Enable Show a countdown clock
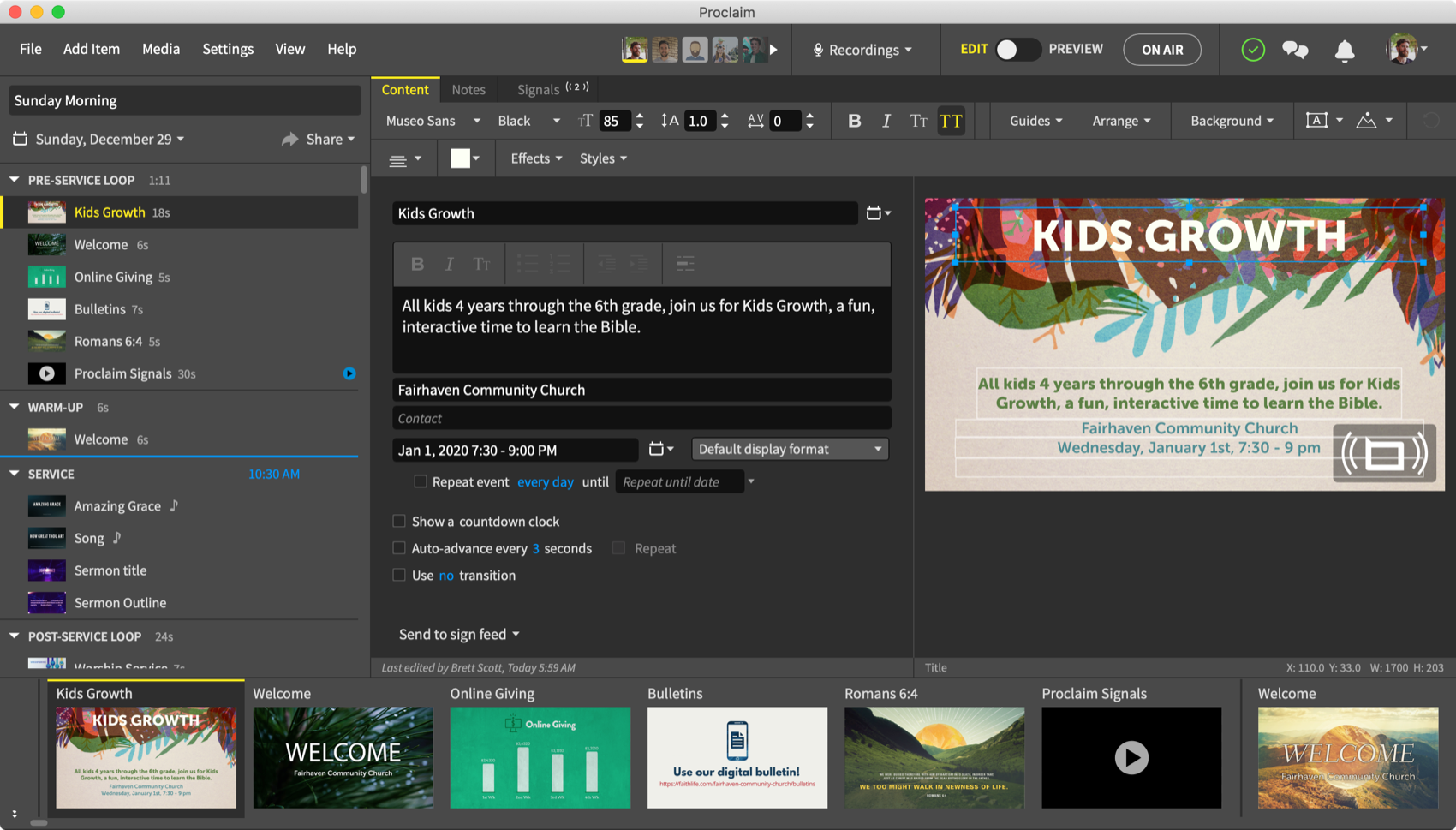This screenshot has width=1456, height=830. click(x=399, y=521)
